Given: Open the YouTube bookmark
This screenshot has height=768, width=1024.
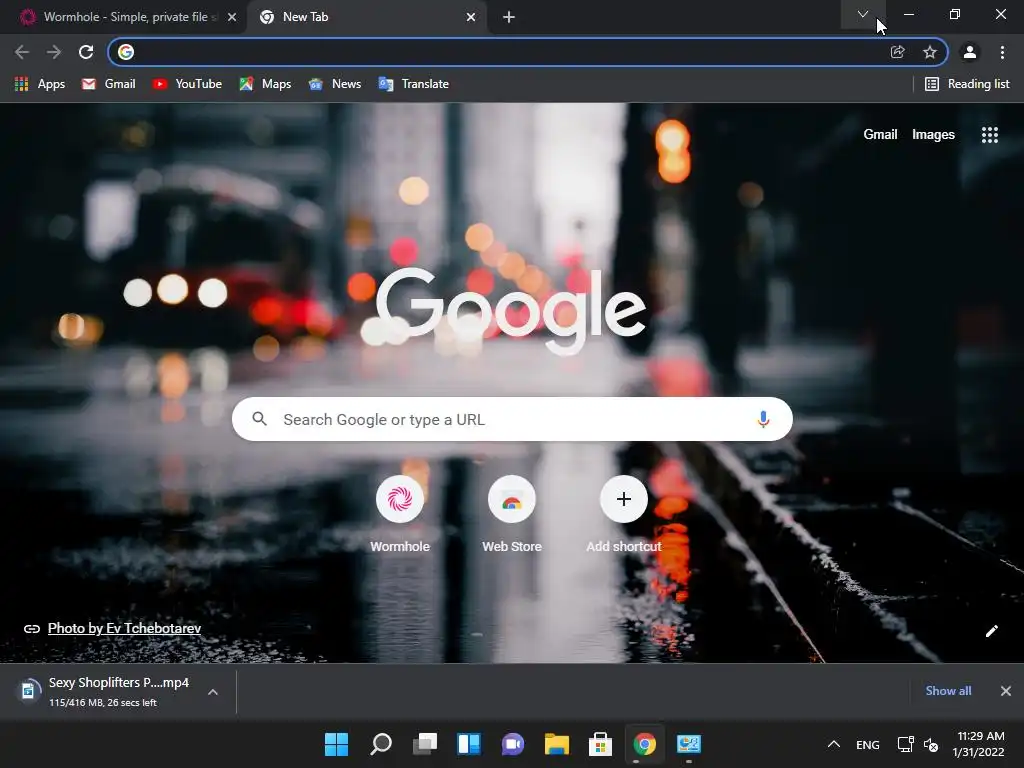Looking at the screenshot, I should [x=187, y=84].
